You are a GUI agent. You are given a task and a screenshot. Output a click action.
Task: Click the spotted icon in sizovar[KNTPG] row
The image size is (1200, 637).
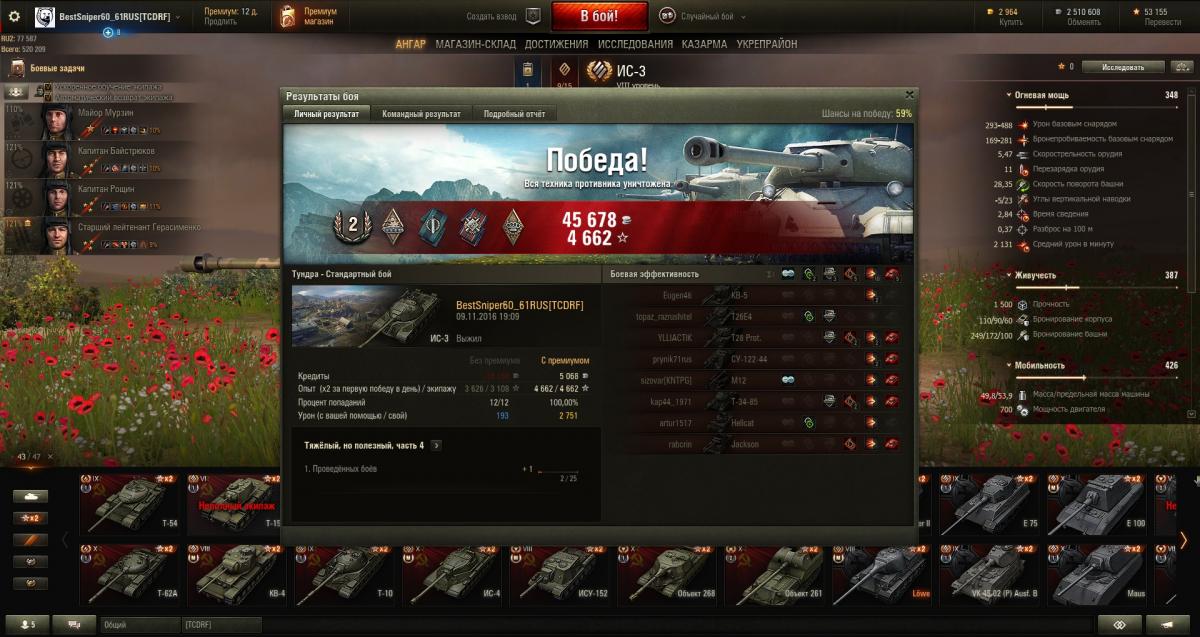789,380
